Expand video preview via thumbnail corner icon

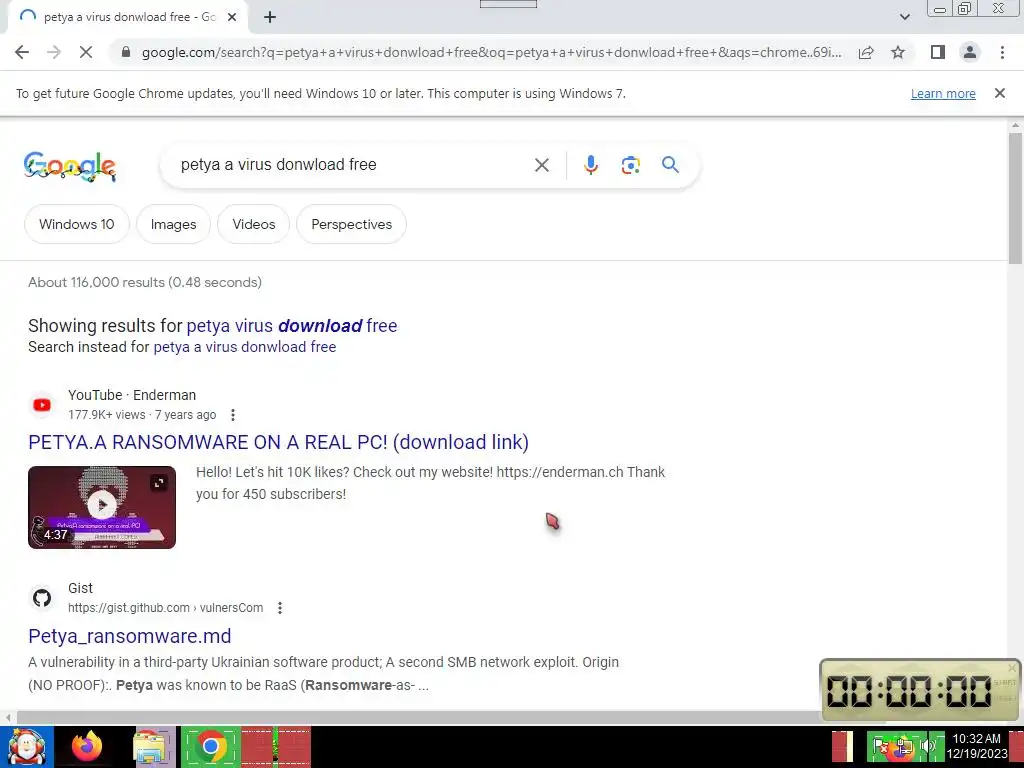click(159, 483)
